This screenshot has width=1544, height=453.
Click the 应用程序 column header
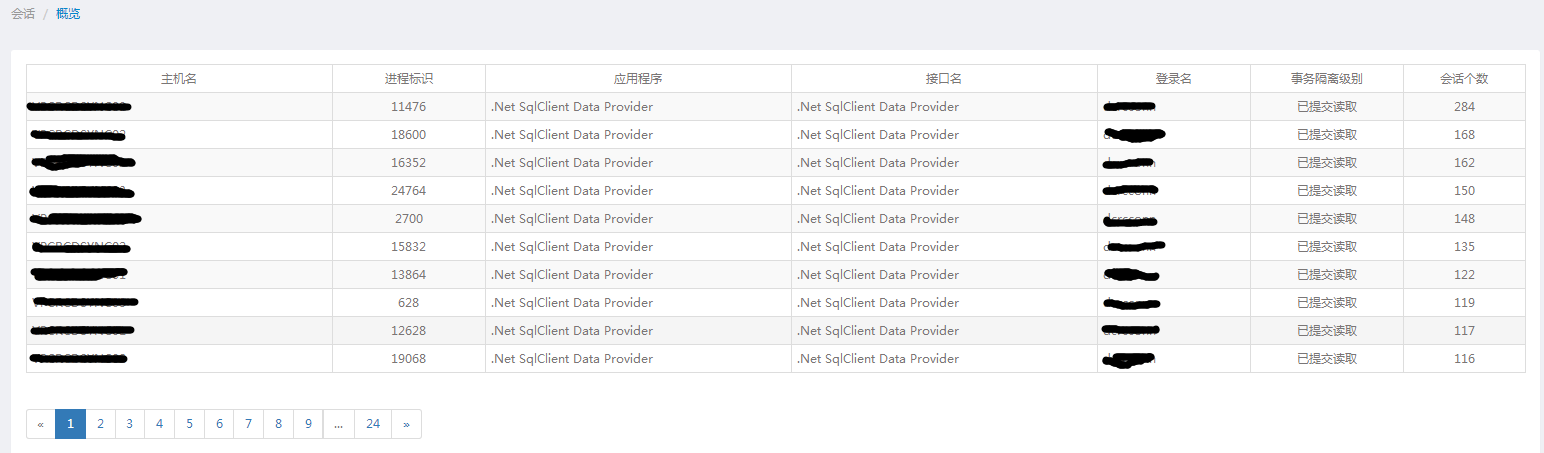coord(638,79)
